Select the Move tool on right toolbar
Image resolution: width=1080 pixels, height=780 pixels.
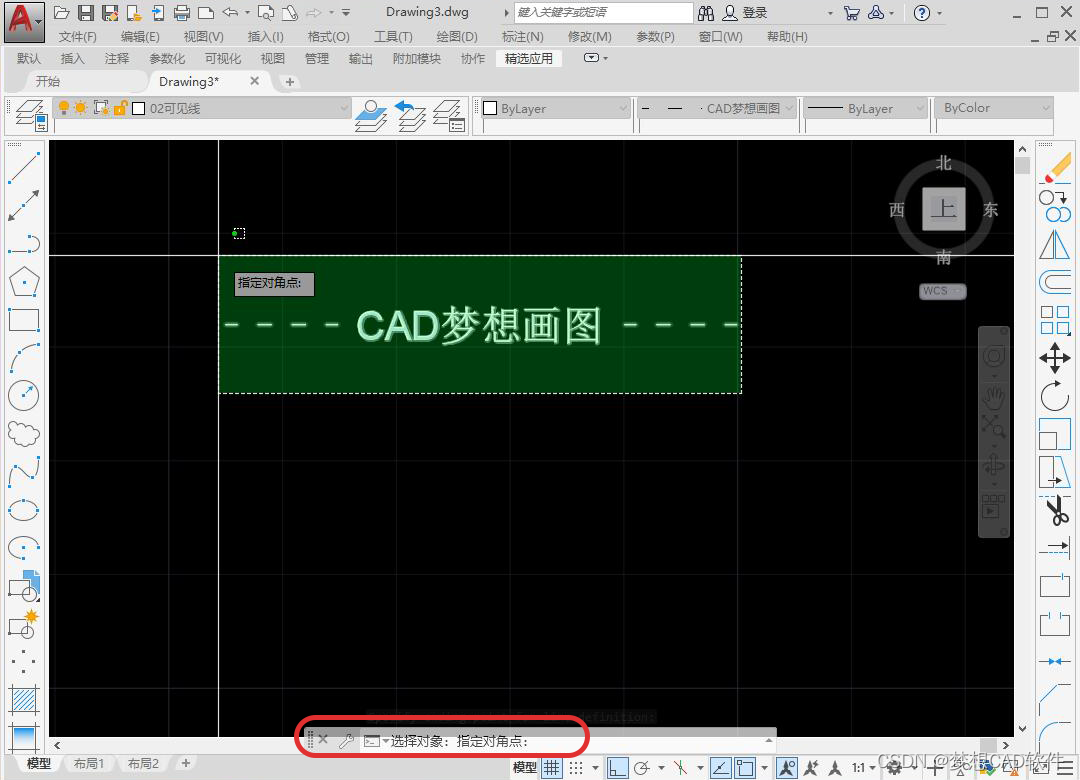[x=1055, y=357]
